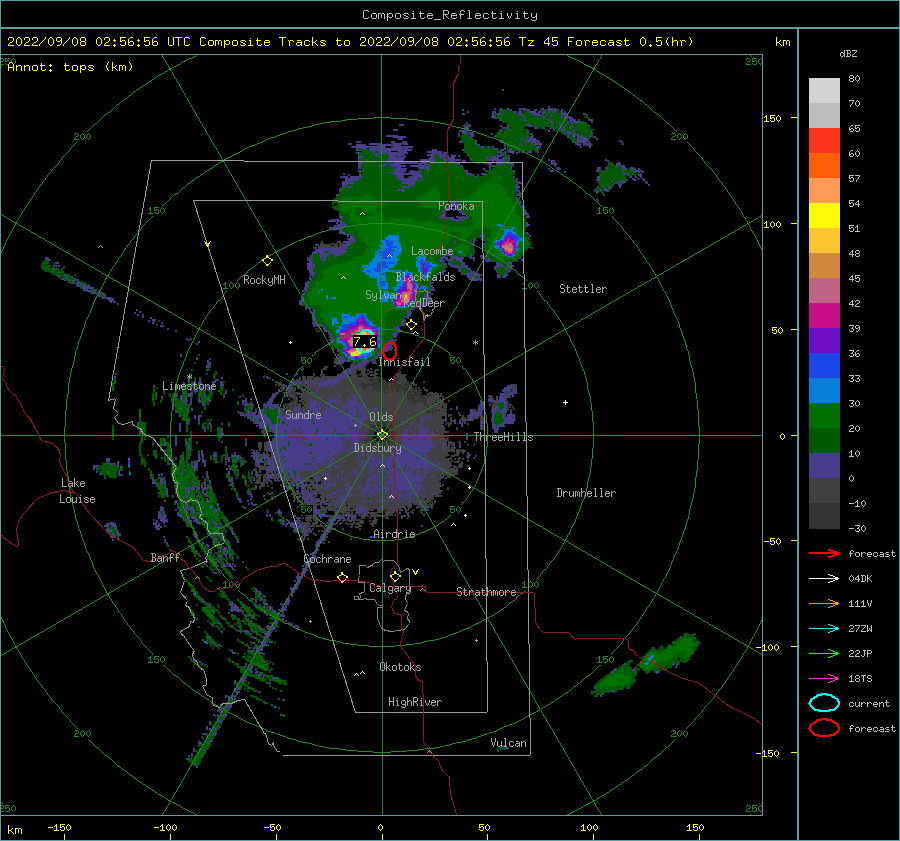Click the Okotoks label
This screenshot has width=900, height=841.
pyautogui.click(x=400, y=667)
